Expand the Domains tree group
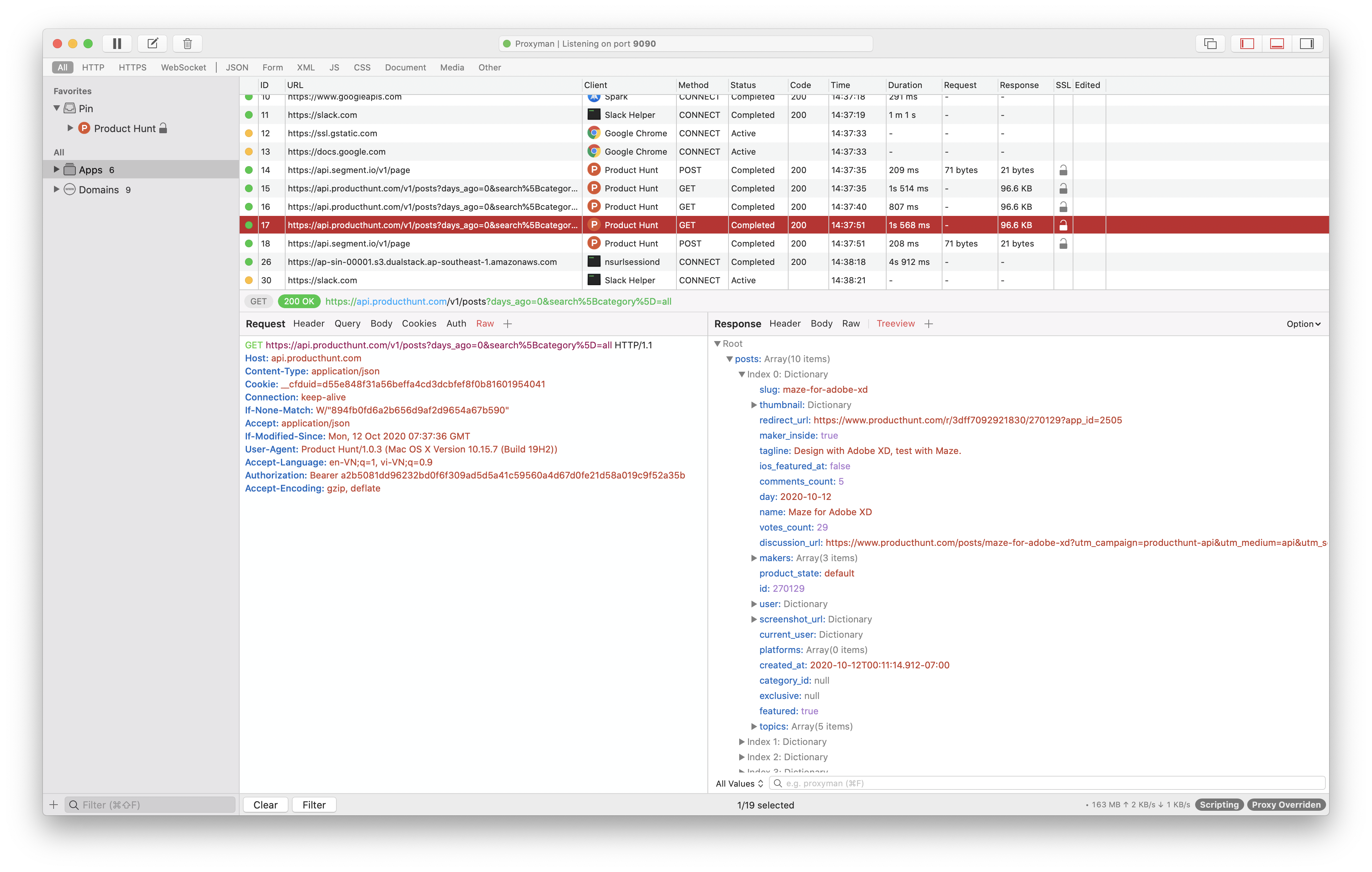This screenshot has width=1372, height=872. pyautogui.click(x=56, y=189)
